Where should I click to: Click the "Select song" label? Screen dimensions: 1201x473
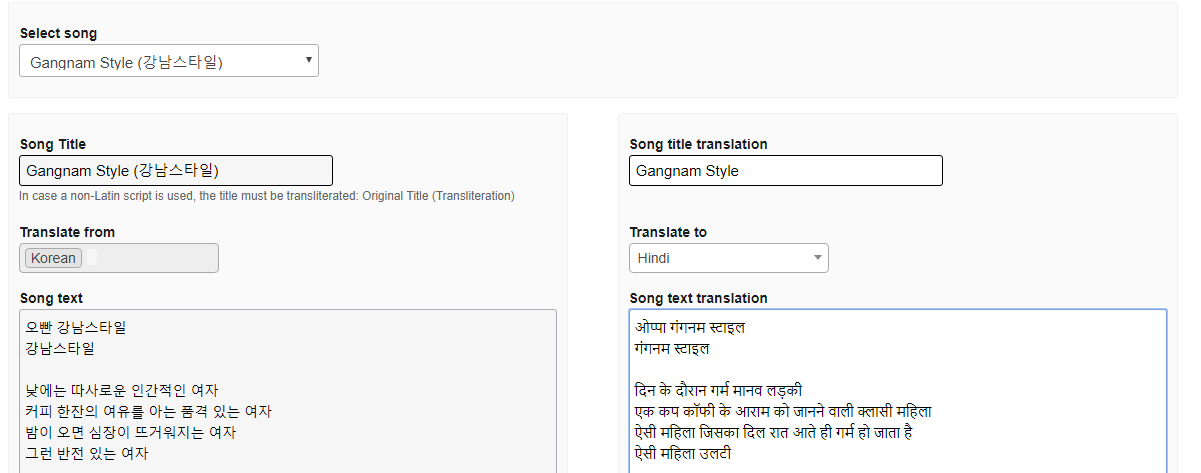click(x=58, y=34)
